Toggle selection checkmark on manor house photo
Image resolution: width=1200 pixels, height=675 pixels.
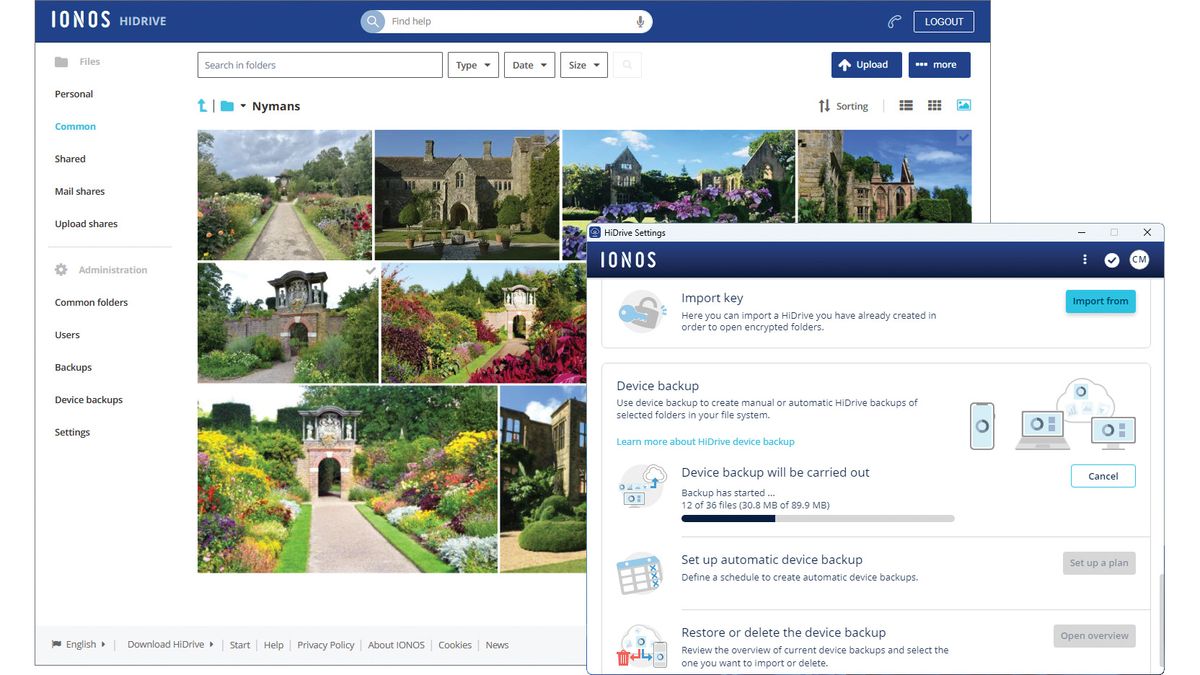click(551, 138)
